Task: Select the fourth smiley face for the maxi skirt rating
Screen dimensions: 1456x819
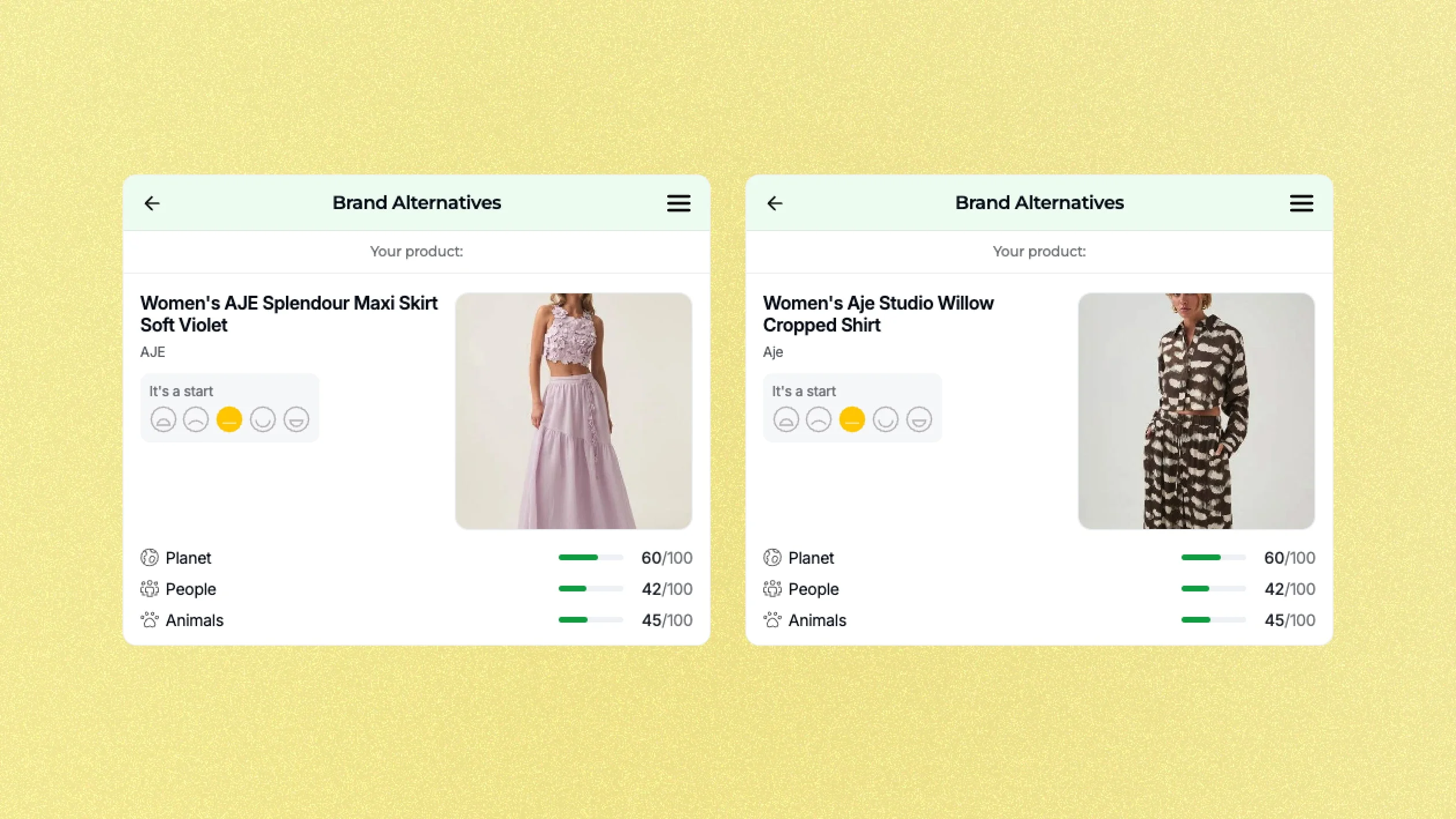Action: 263,420
